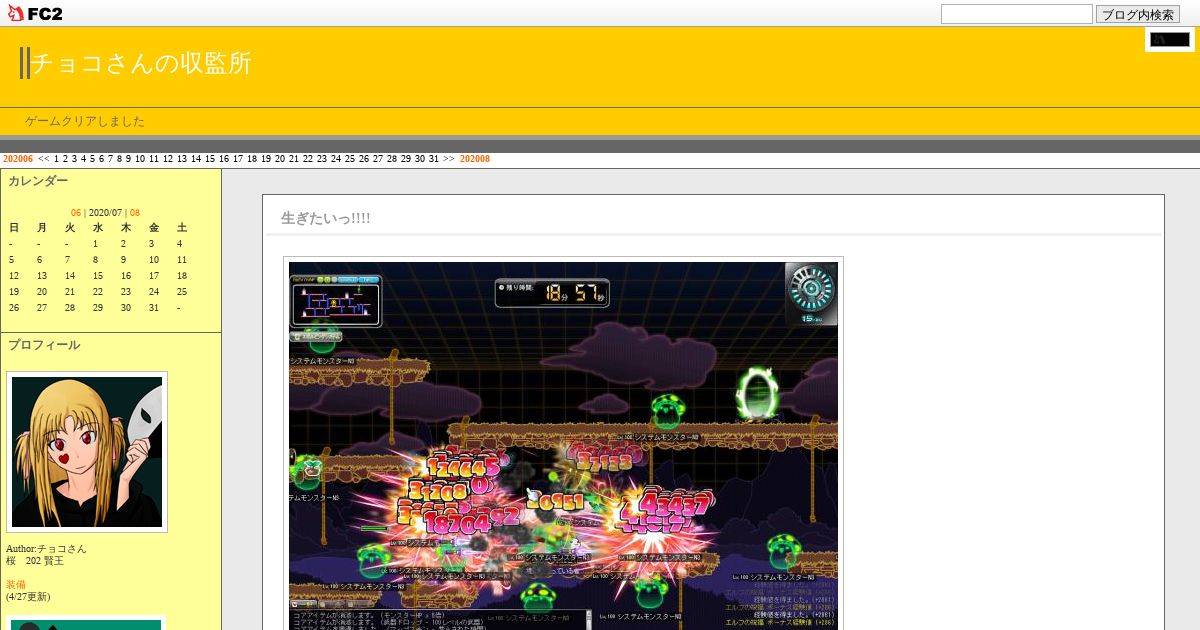Click the カレンダー sidebar heading
This screenshot has height=630, width=1200.
(38, 181)
